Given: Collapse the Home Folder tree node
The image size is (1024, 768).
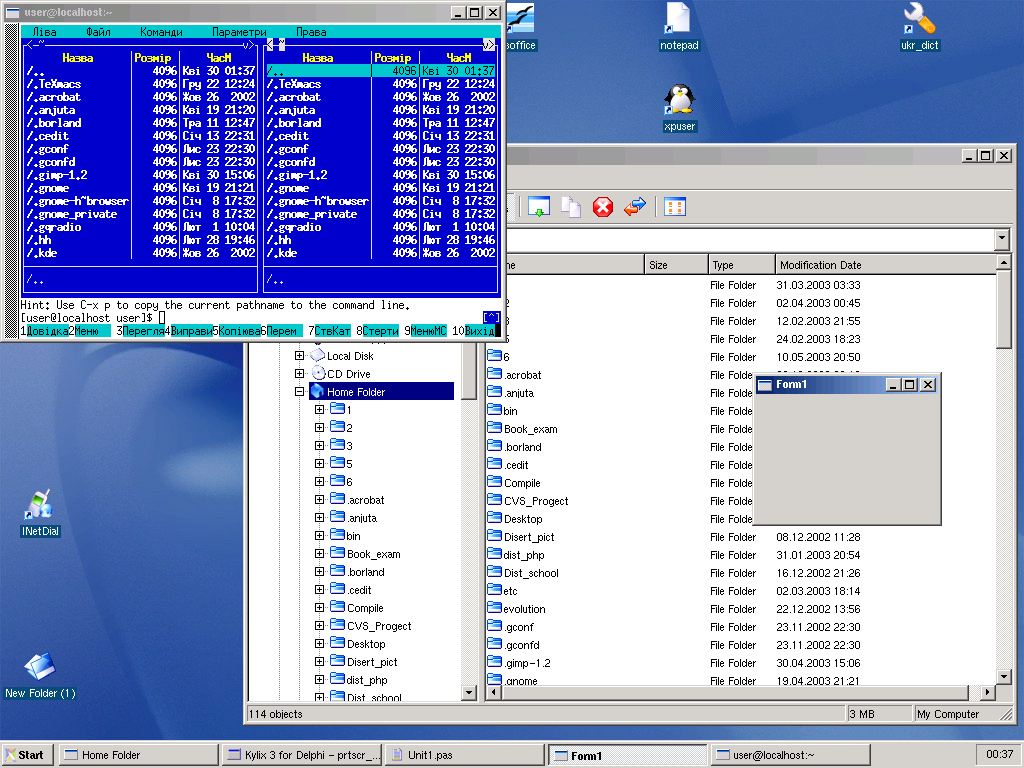Looking at the screenshot, I should [299, 393].
